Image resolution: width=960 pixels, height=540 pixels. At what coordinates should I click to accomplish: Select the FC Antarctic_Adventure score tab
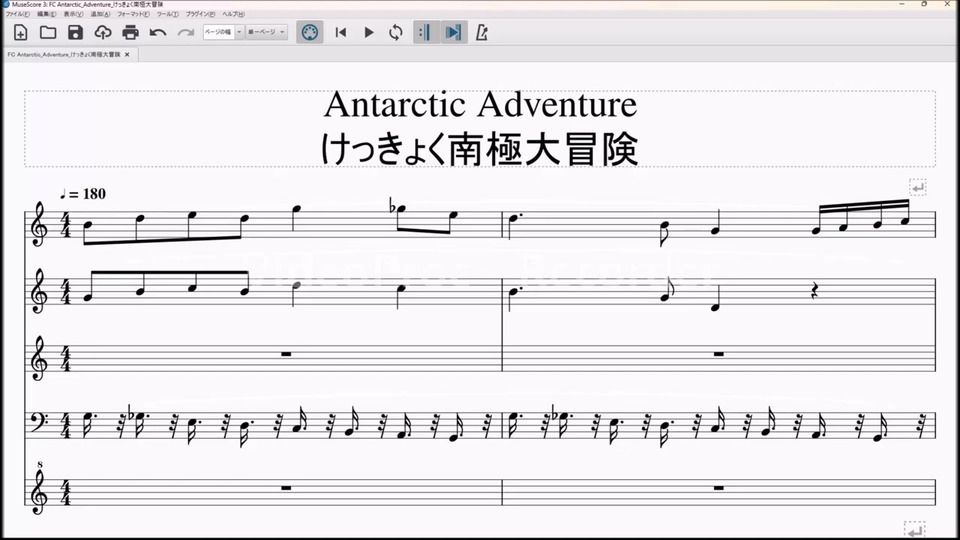[x=64, y=54]
